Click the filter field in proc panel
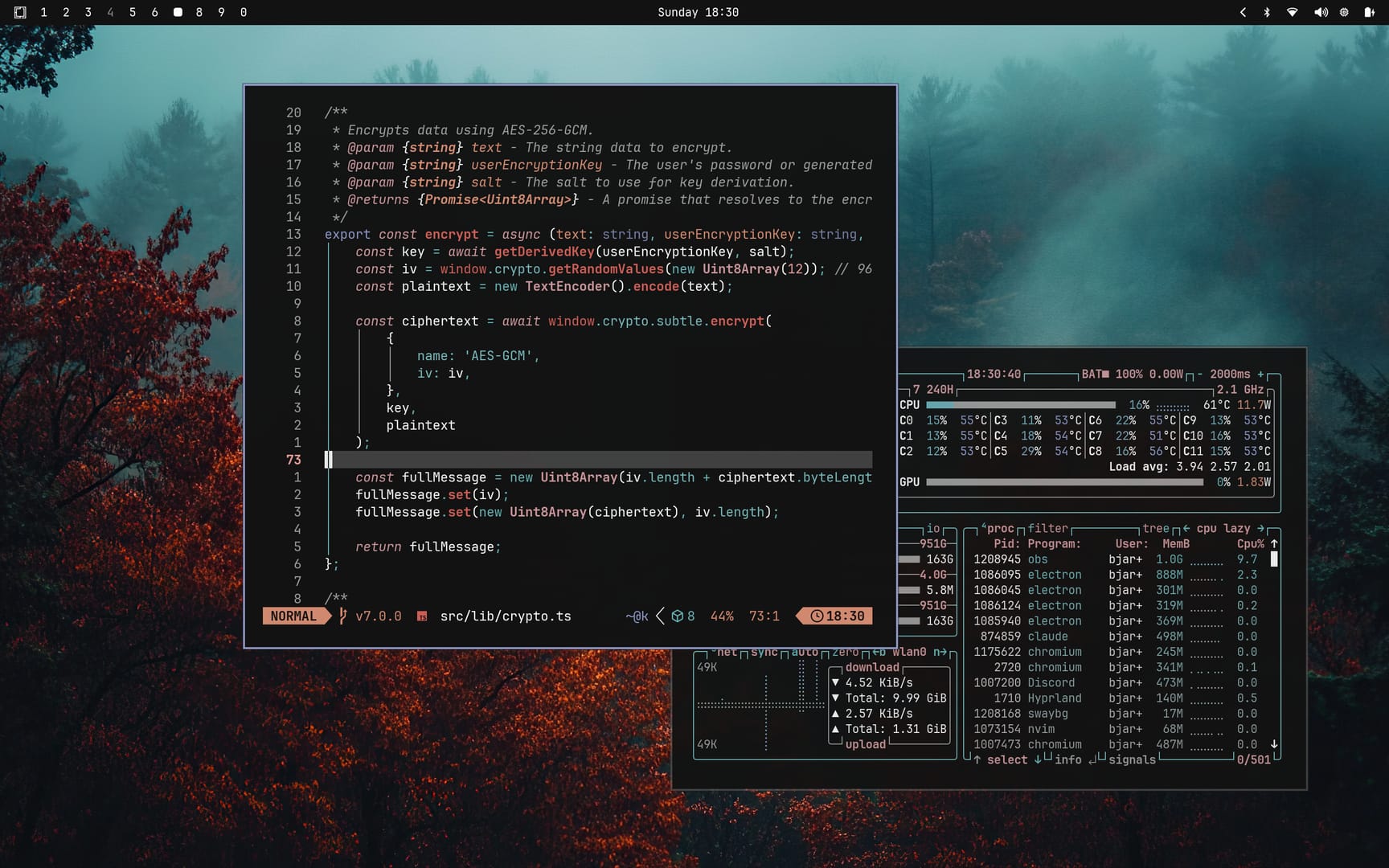Viewport: 1389px width, 868px height. 1047,528
